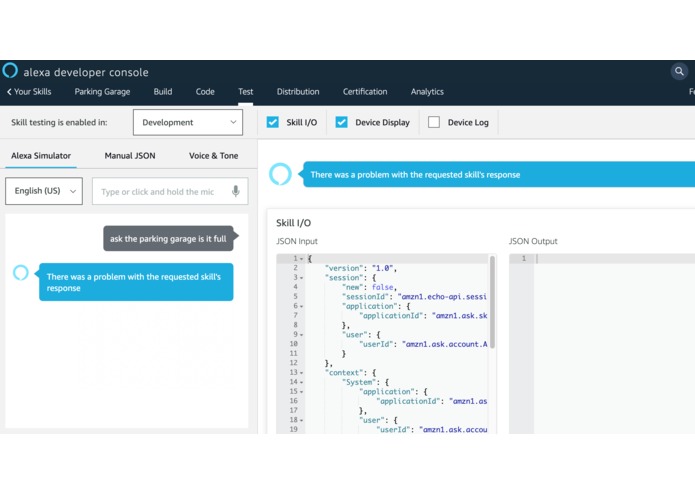The width and height of the screenshot is (695, 494).
Task: Open the Analytics tab
Action: [427, 92]
